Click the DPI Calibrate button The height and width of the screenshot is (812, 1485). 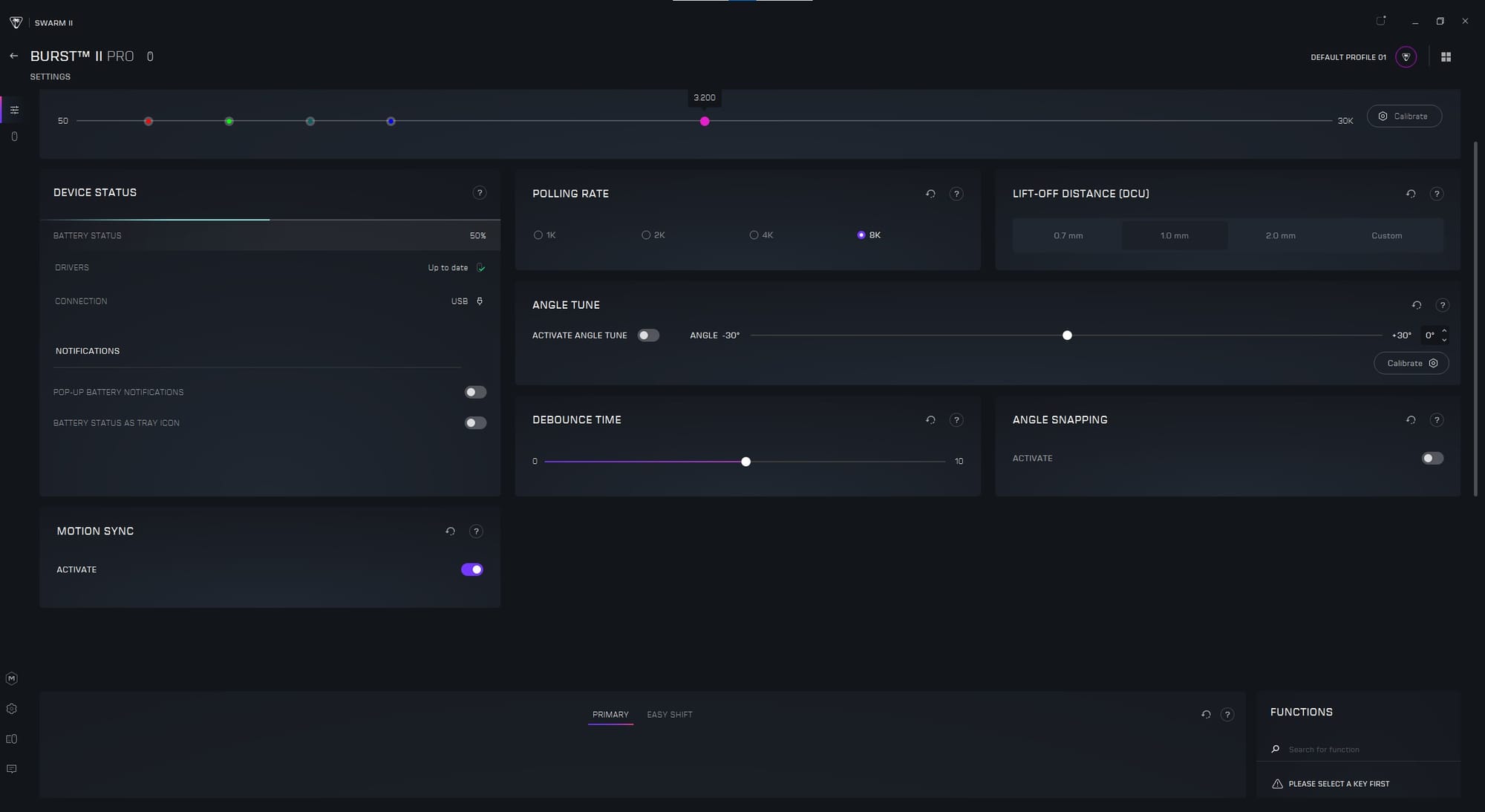coord(1404,117)
